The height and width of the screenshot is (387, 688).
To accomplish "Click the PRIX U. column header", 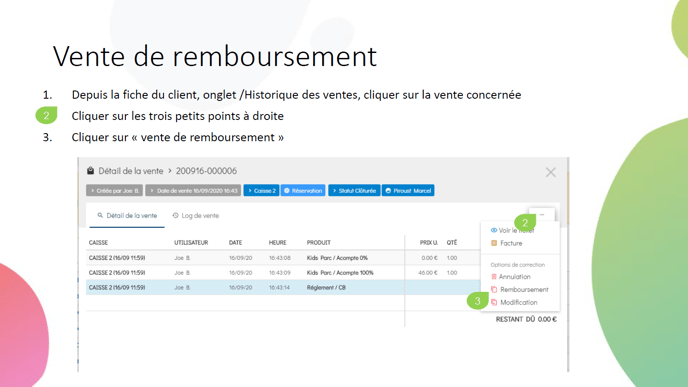I will [429, 243].
